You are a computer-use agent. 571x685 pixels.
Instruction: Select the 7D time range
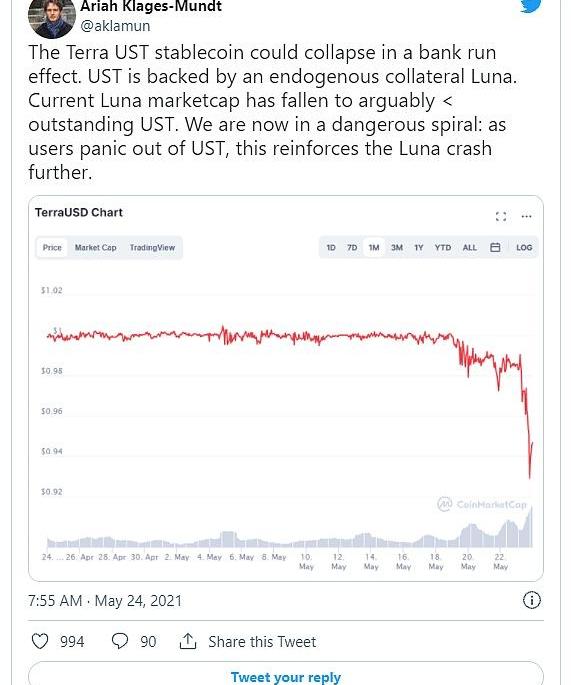[x=352, y=248]
